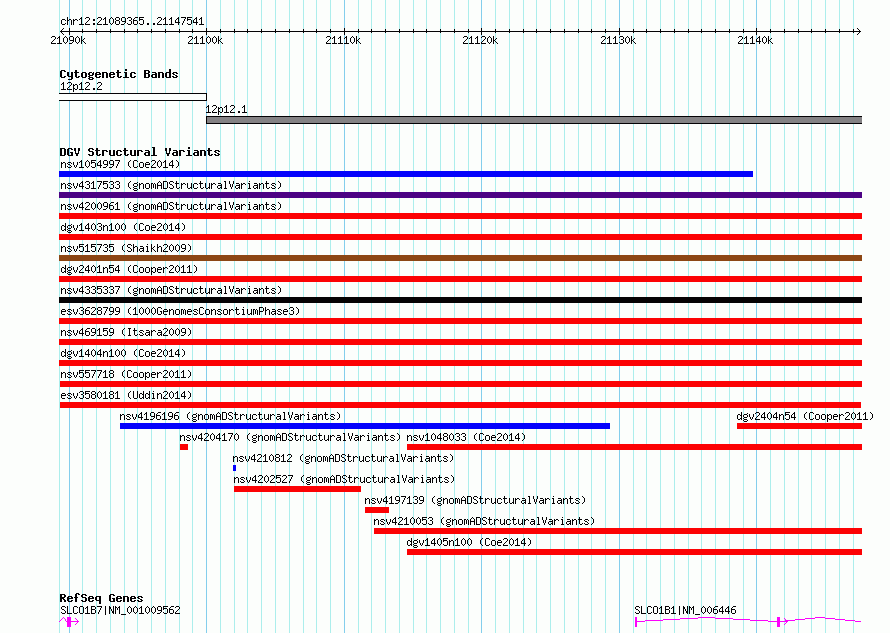Click the nsv4210812 (gnomADStructuralVariants) label

pos(343,458)
